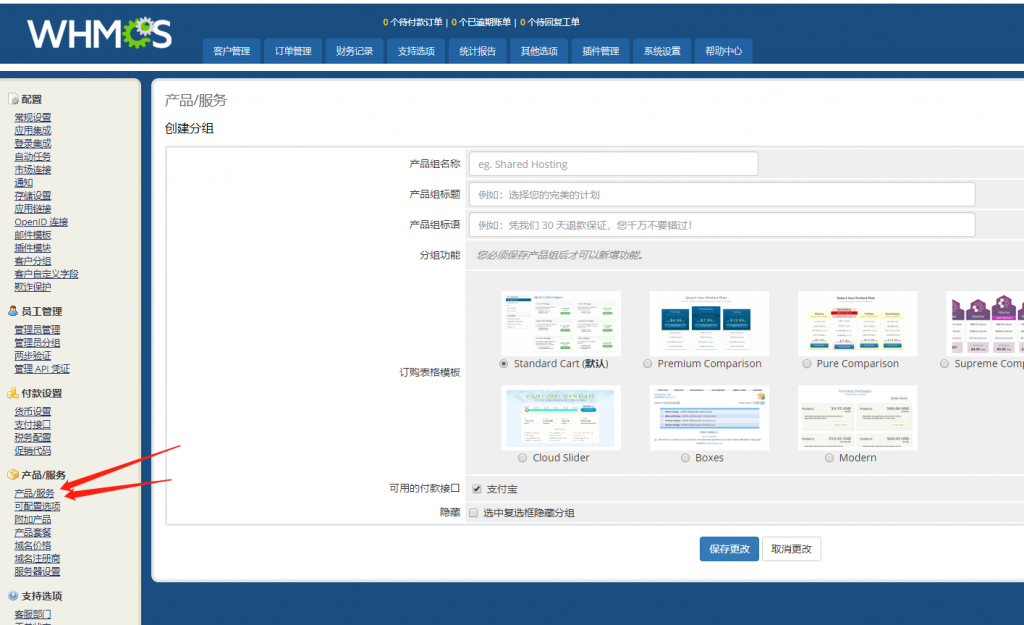Click the WHMCS logo
Viewport: 1024px width, 625px height.
pyautogui.click(x=99, y=34)
